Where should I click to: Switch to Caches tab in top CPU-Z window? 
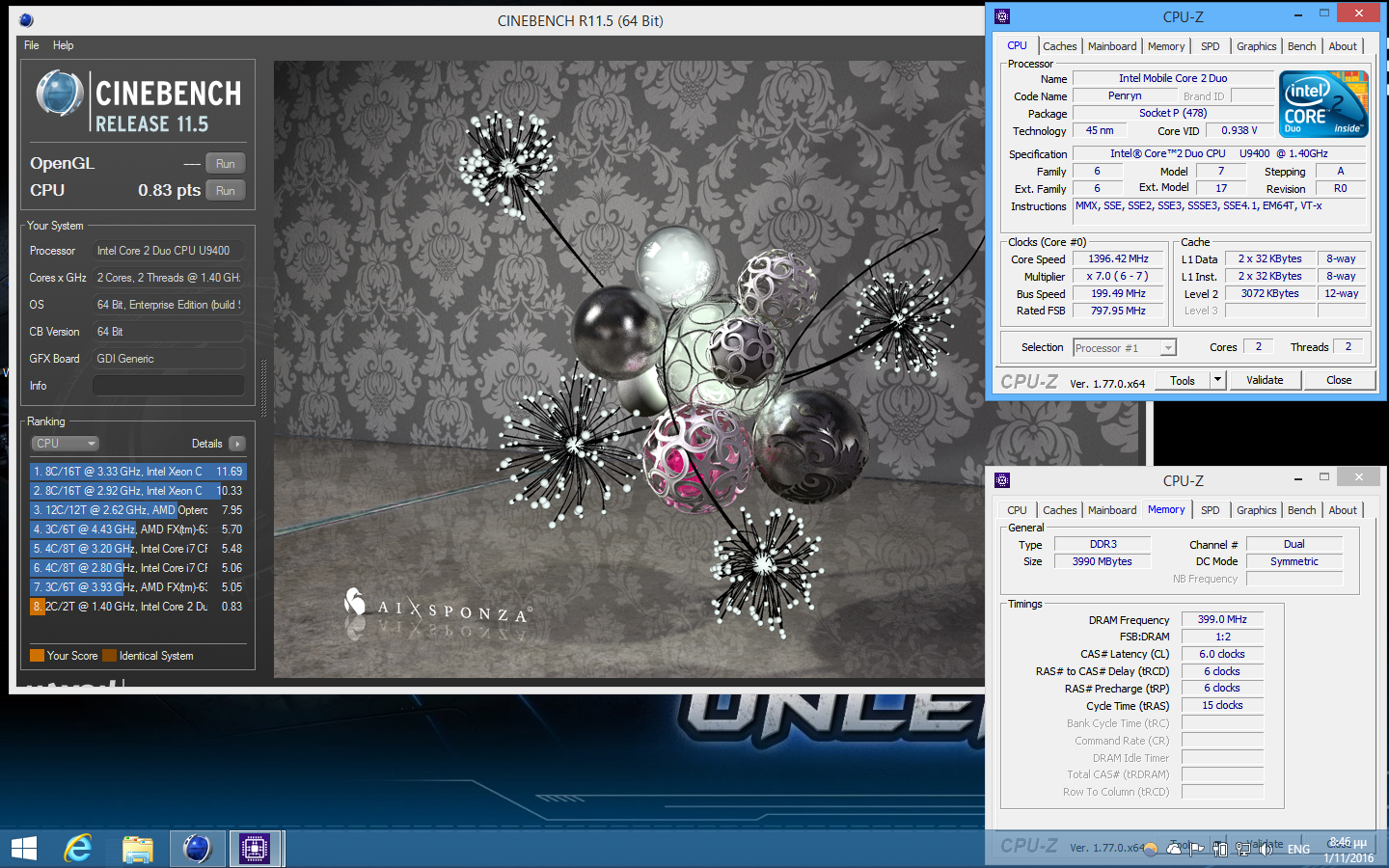pos(1059,46)
